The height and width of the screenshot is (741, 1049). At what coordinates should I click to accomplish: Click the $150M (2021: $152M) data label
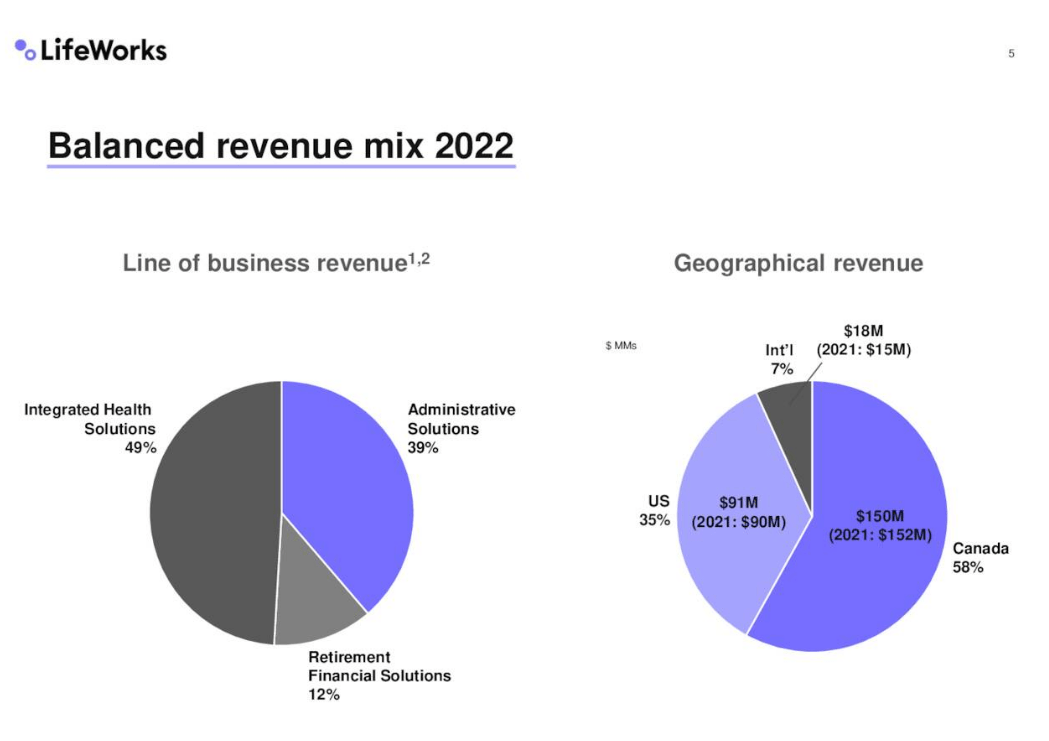[880, 526]
